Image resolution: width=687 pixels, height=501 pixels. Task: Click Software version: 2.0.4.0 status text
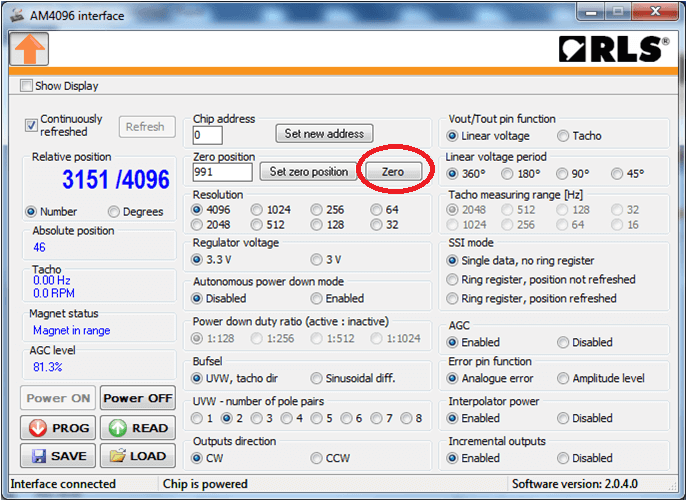[575, 484]
